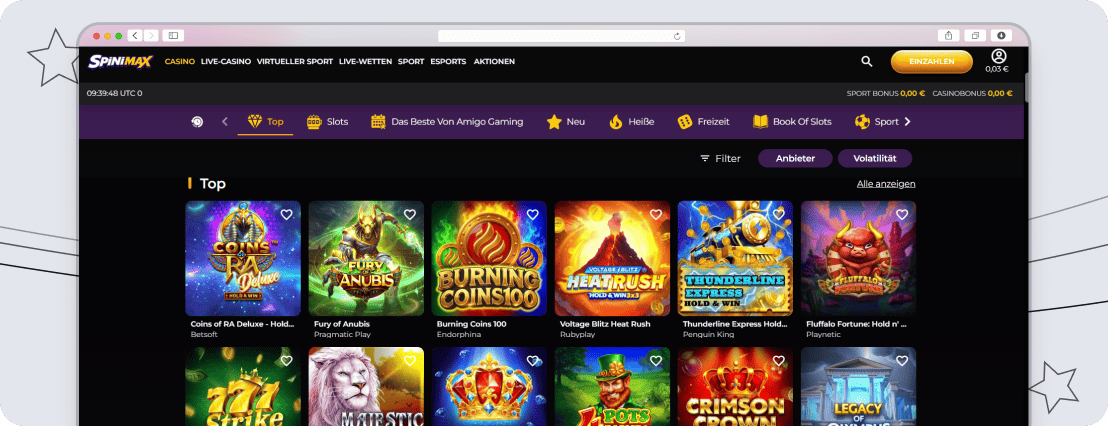Open the user account profile icon
This screenshot has height=426, width=1108.
(998, 57)
